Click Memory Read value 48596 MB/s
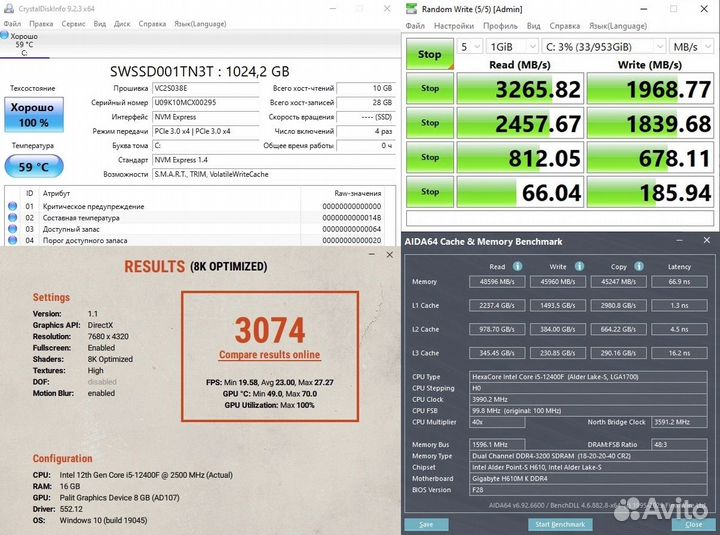The height and width of the screenshot is (535, 720). [497, 282]
